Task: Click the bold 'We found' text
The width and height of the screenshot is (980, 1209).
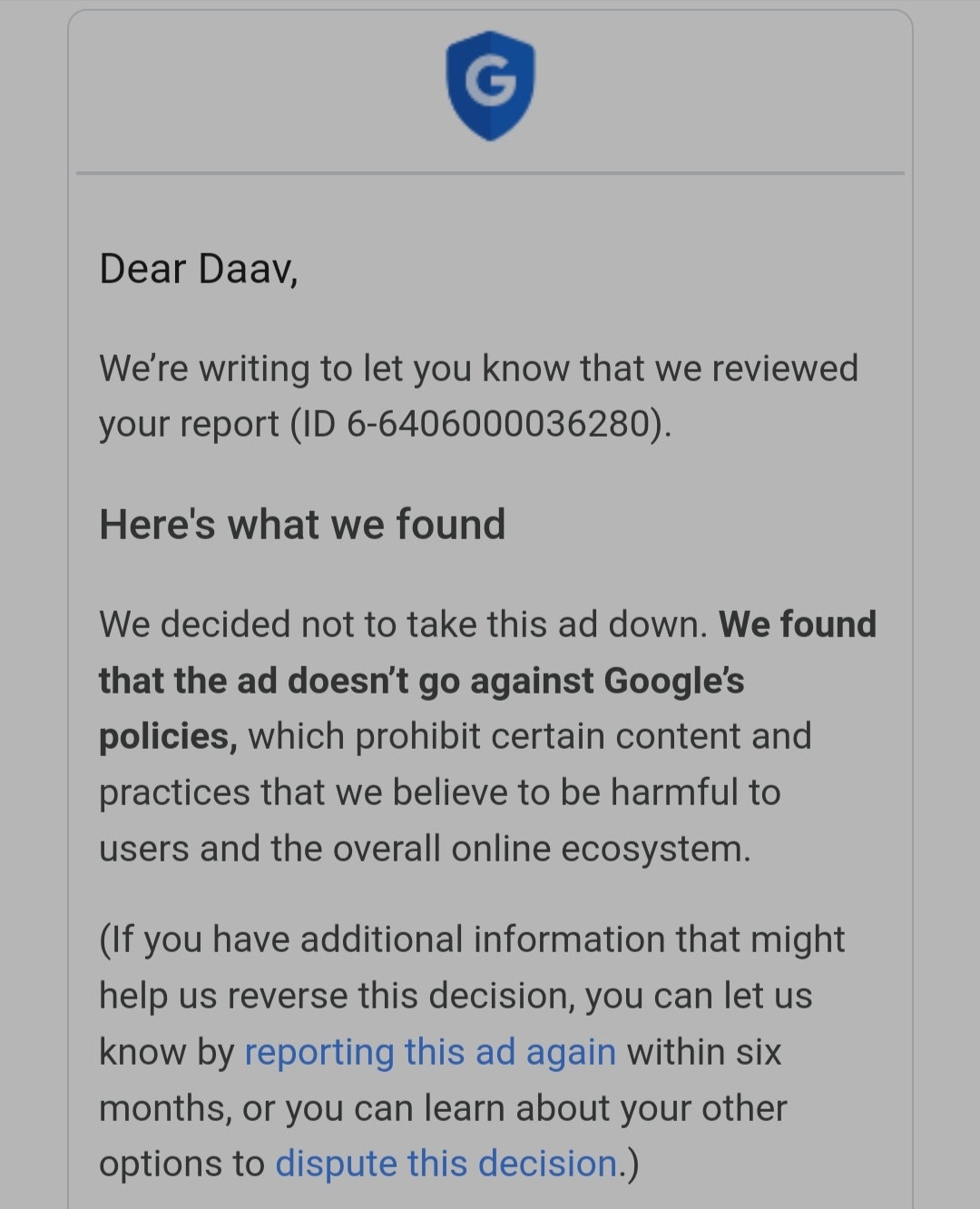Action: [798, 624]
